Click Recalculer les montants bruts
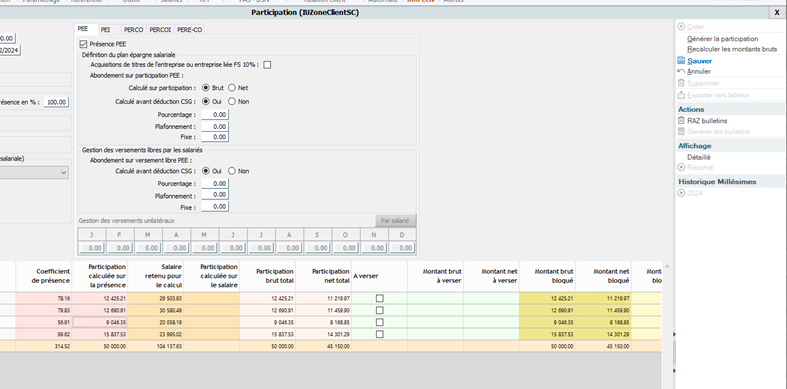Image resolution: width=787 pixels, height=389 pixels. coord(732,49)
